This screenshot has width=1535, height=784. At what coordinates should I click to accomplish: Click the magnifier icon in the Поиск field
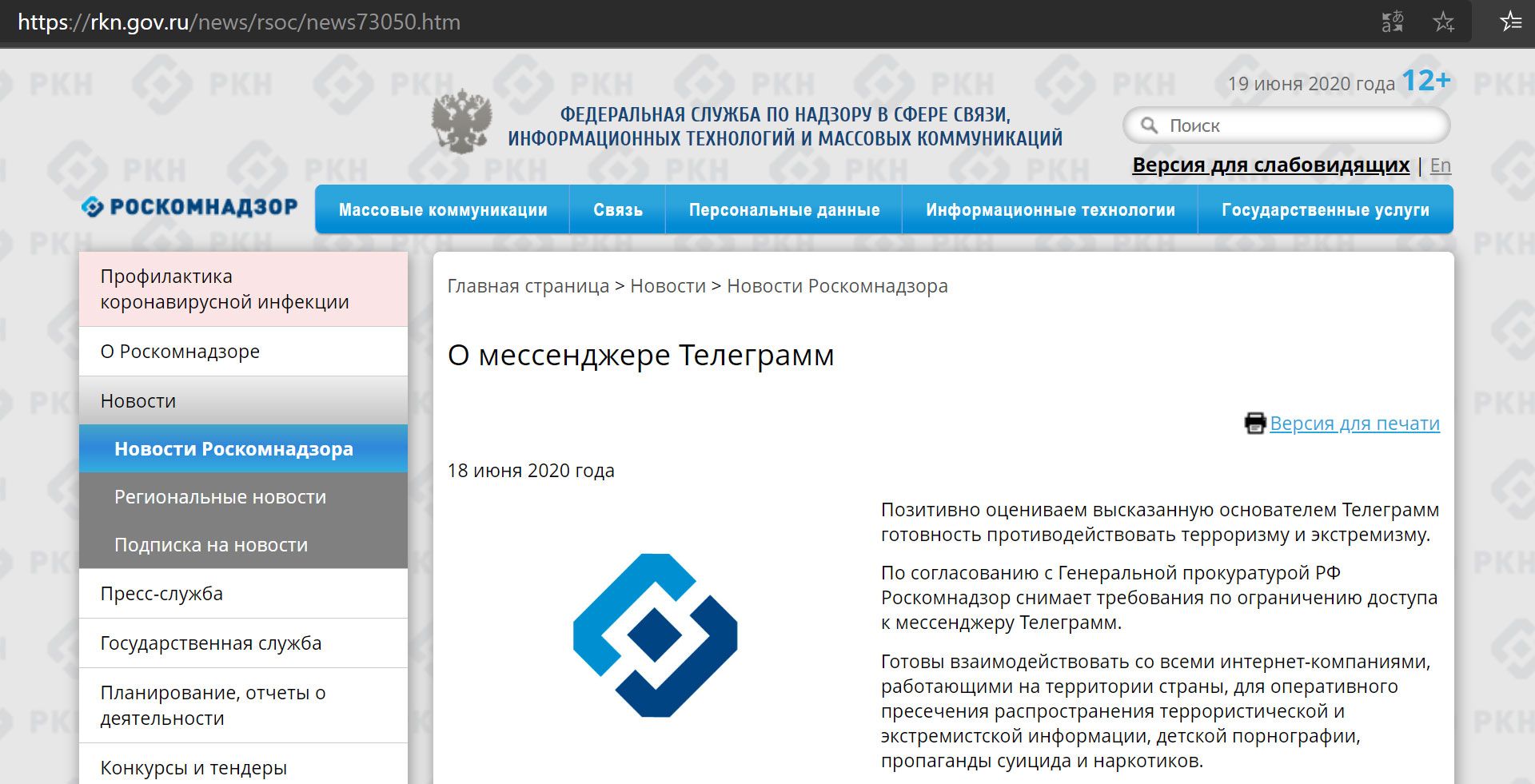pyautogui.click(x=1150, y=125)
